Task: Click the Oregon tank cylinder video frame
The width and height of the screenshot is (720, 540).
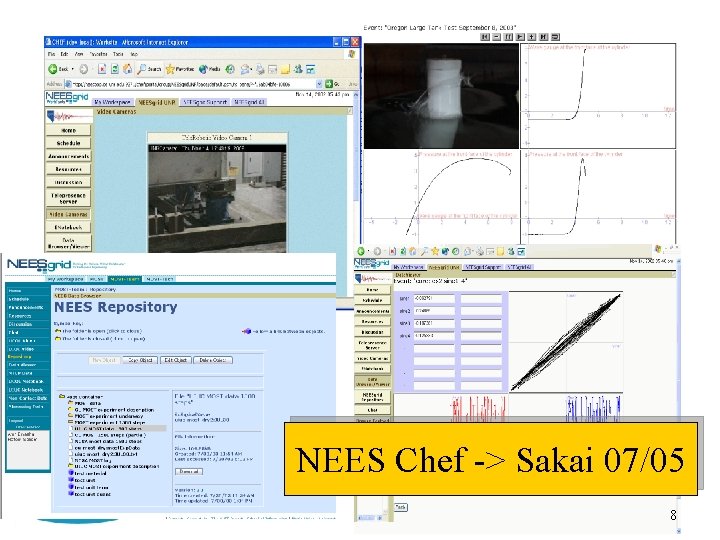Action: (441, 96)
